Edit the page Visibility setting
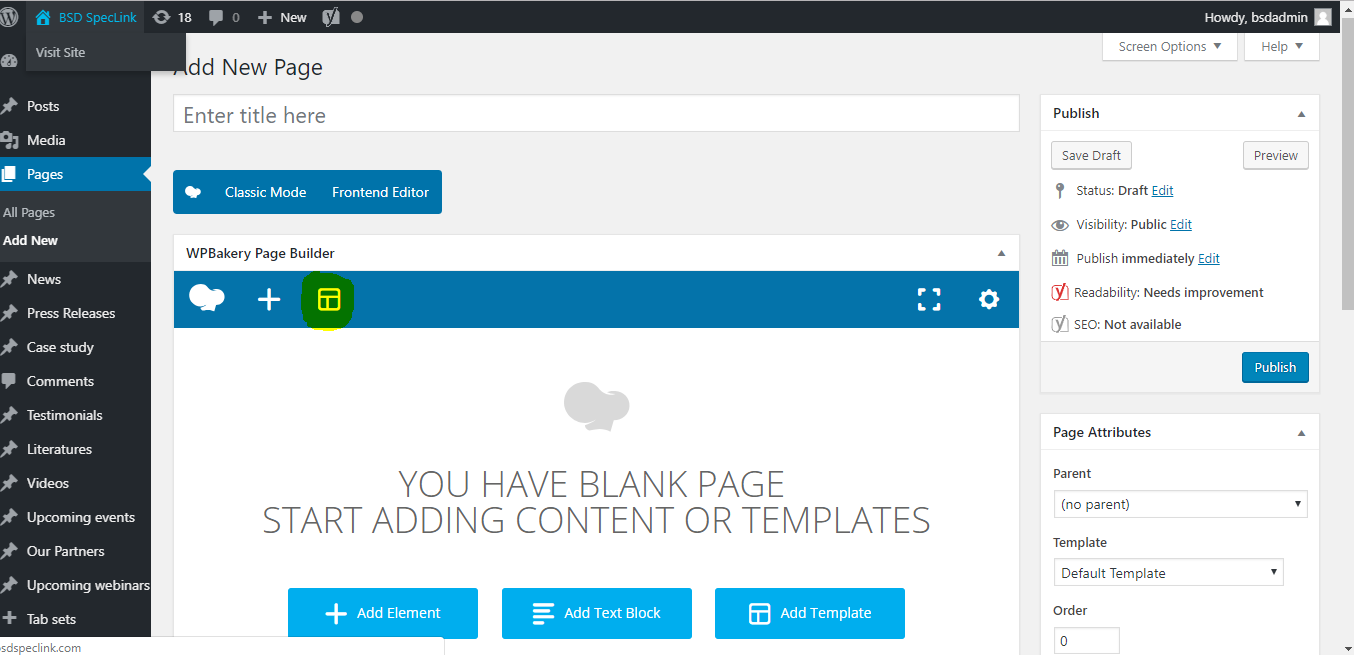 pos(1181,224)
